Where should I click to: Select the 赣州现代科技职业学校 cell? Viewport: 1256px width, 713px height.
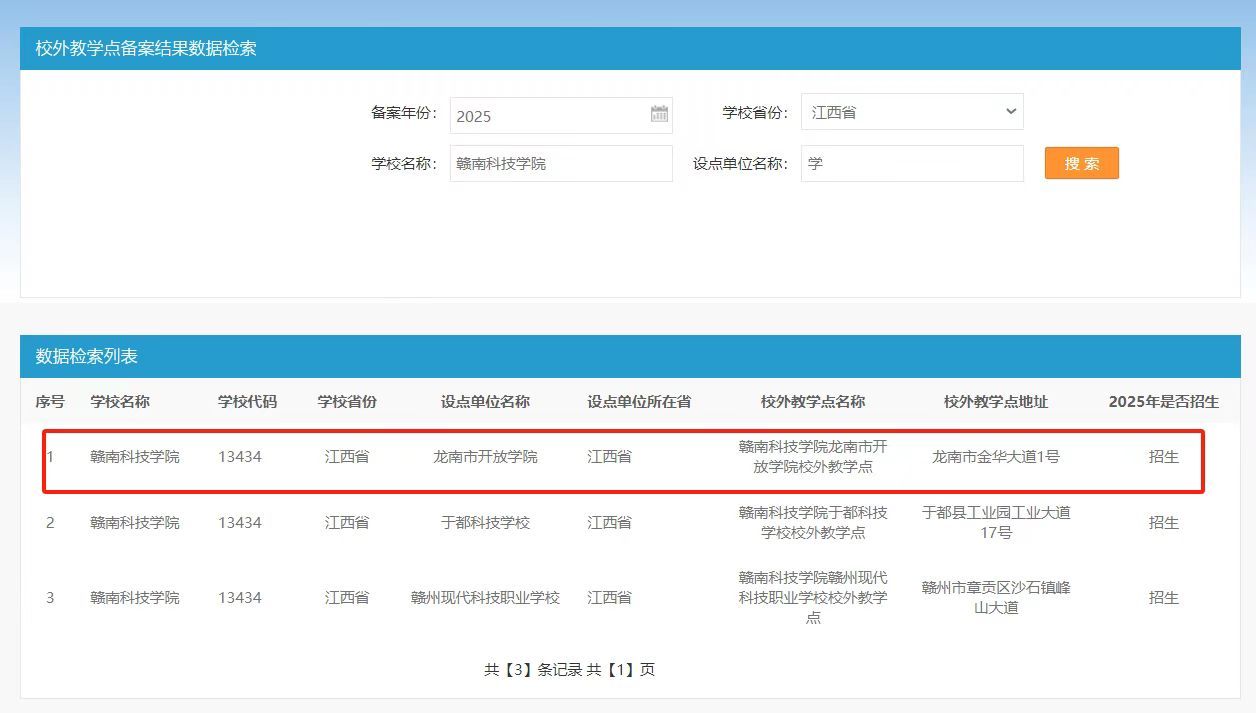485,597
